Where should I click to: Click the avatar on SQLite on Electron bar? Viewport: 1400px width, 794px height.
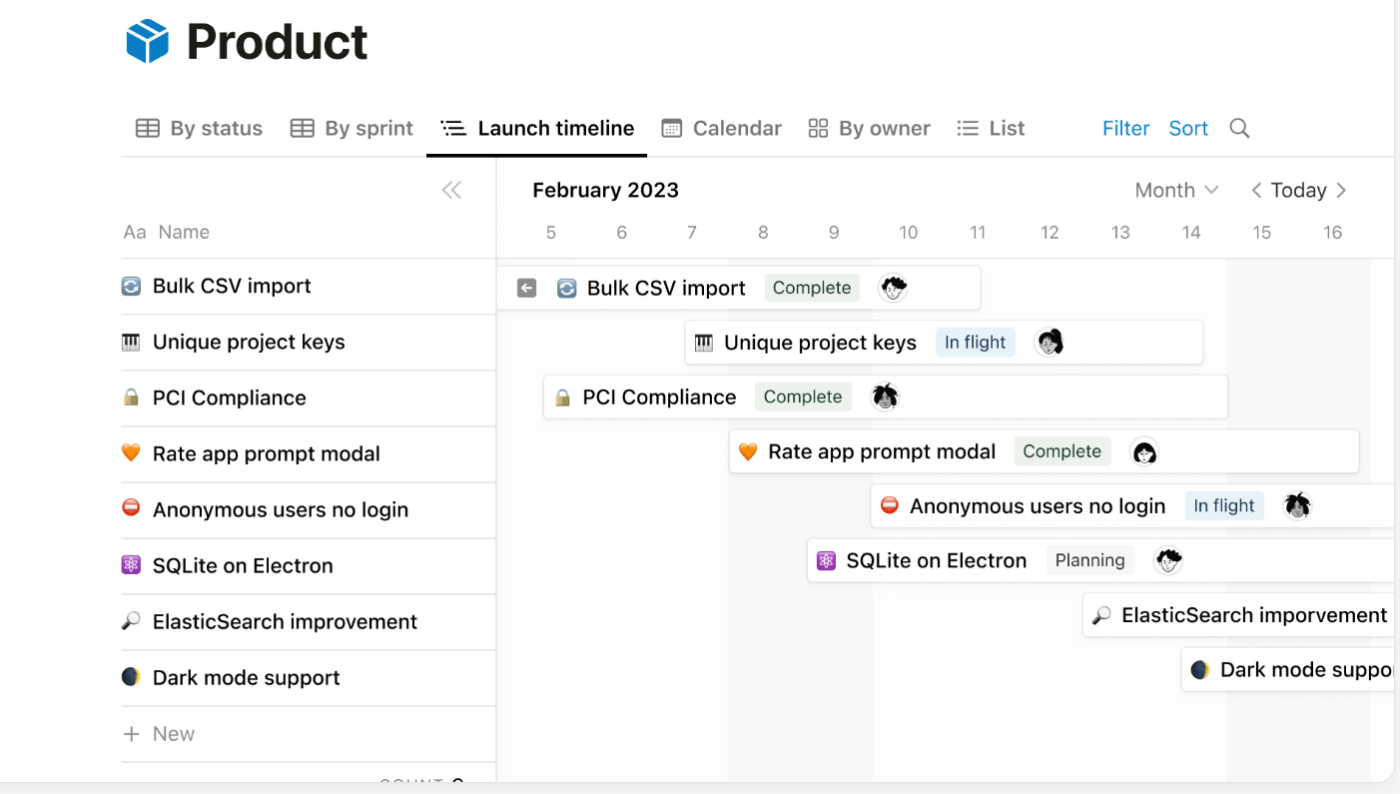point(1168,560)
